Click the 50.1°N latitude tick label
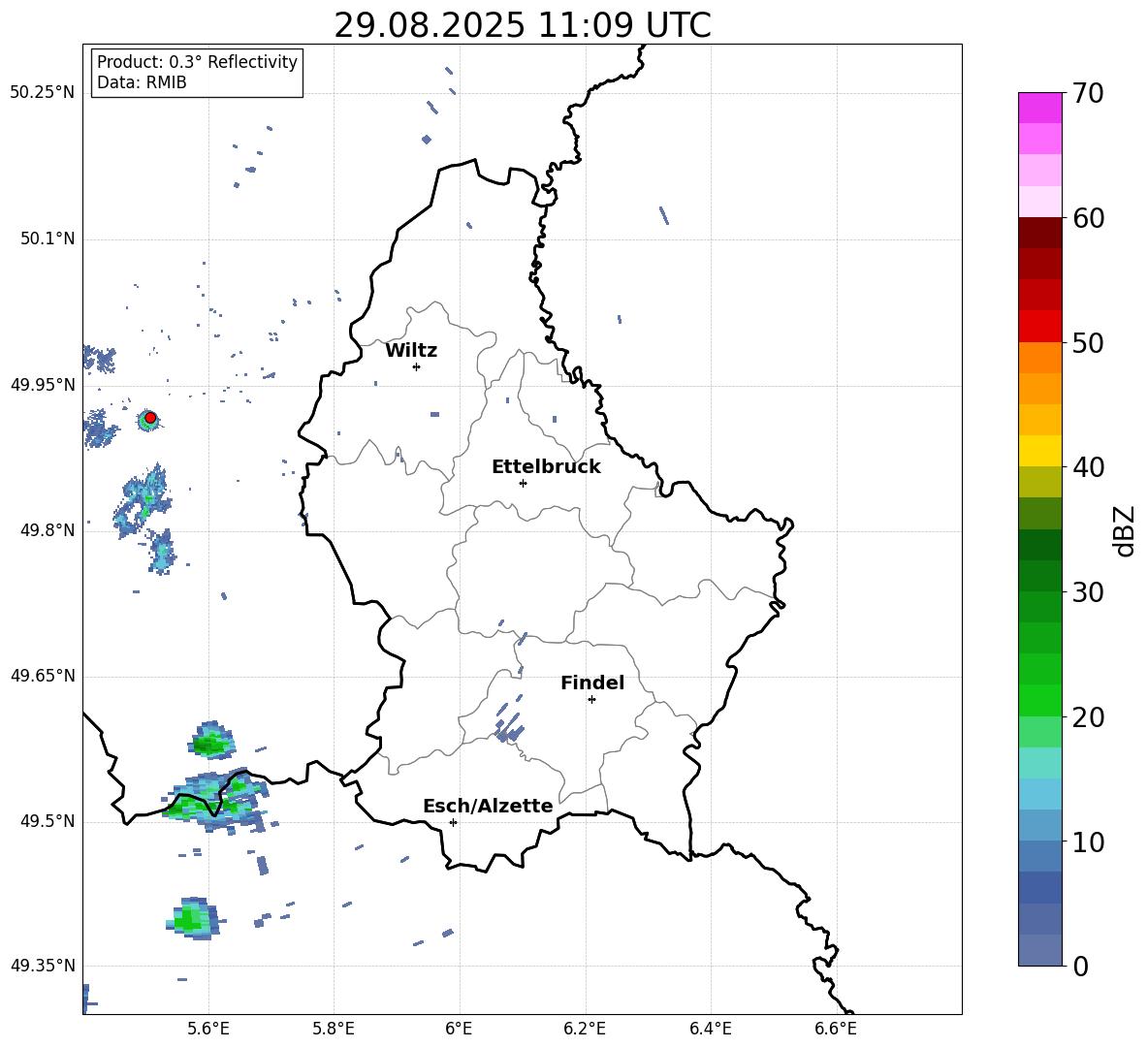1148x1048 pixels. [47, 238]
